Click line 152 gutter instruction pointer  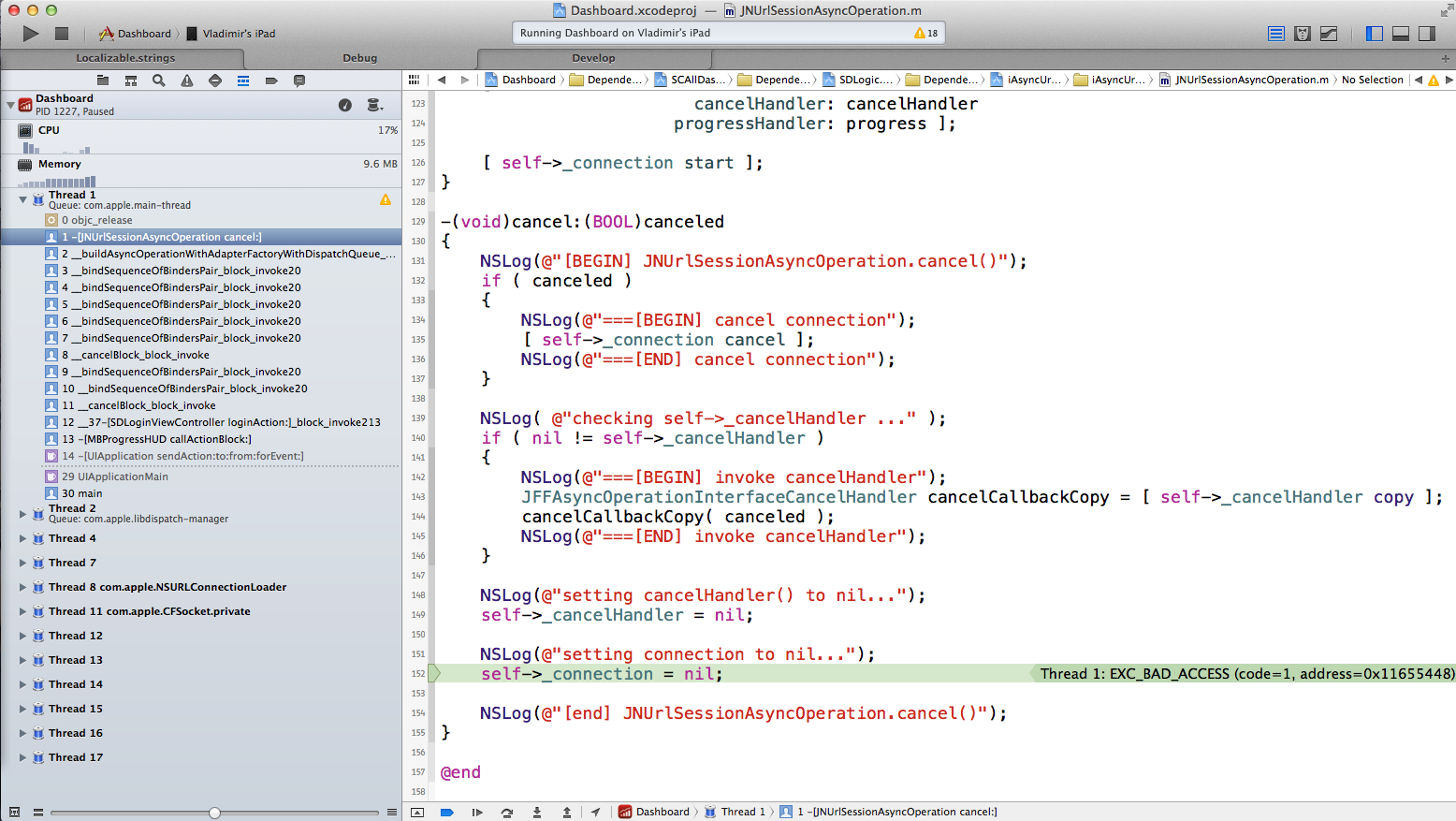(x=434, y=674)
